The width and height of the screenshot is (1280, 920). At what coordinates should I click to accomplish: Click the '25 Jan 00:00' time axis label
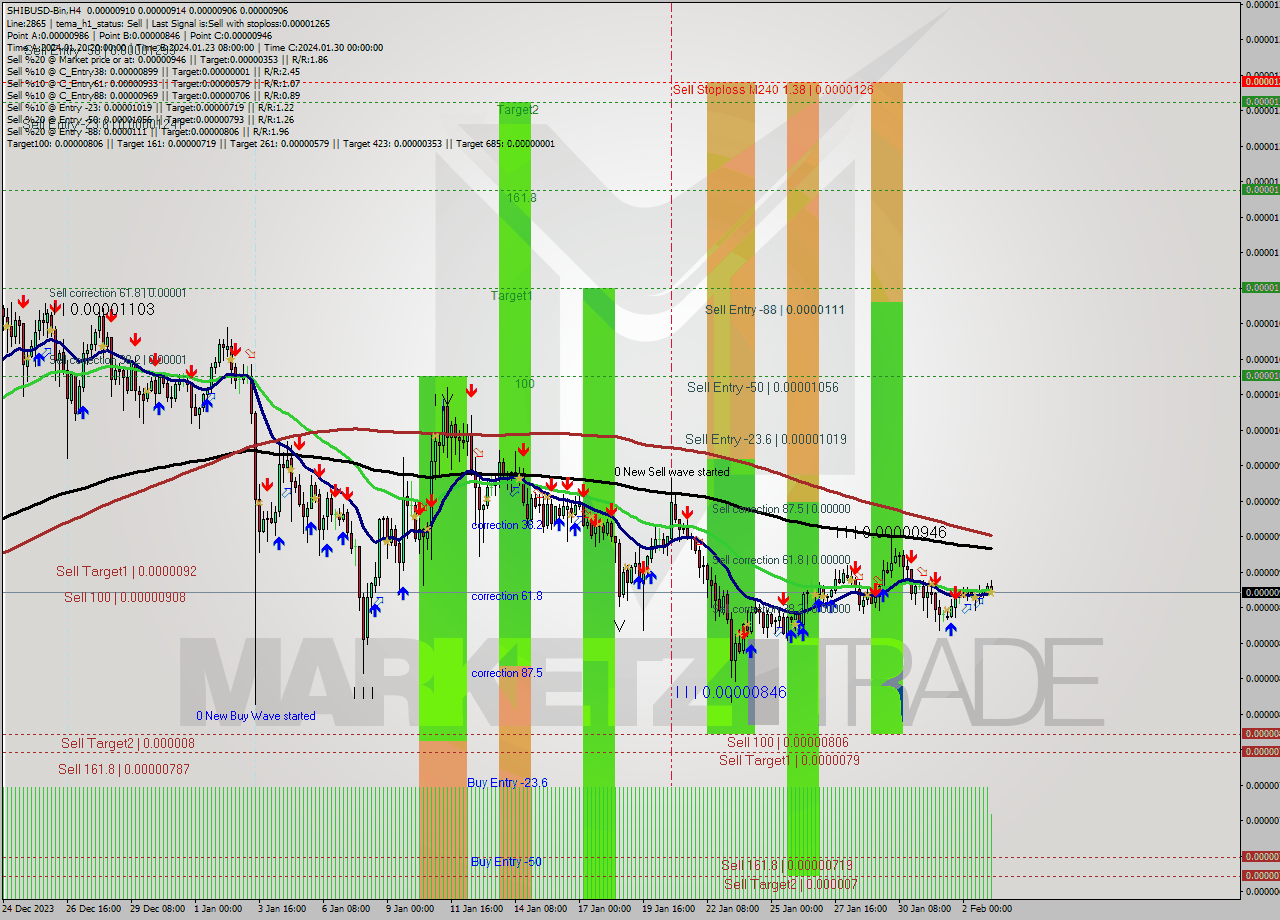[796, 909]
